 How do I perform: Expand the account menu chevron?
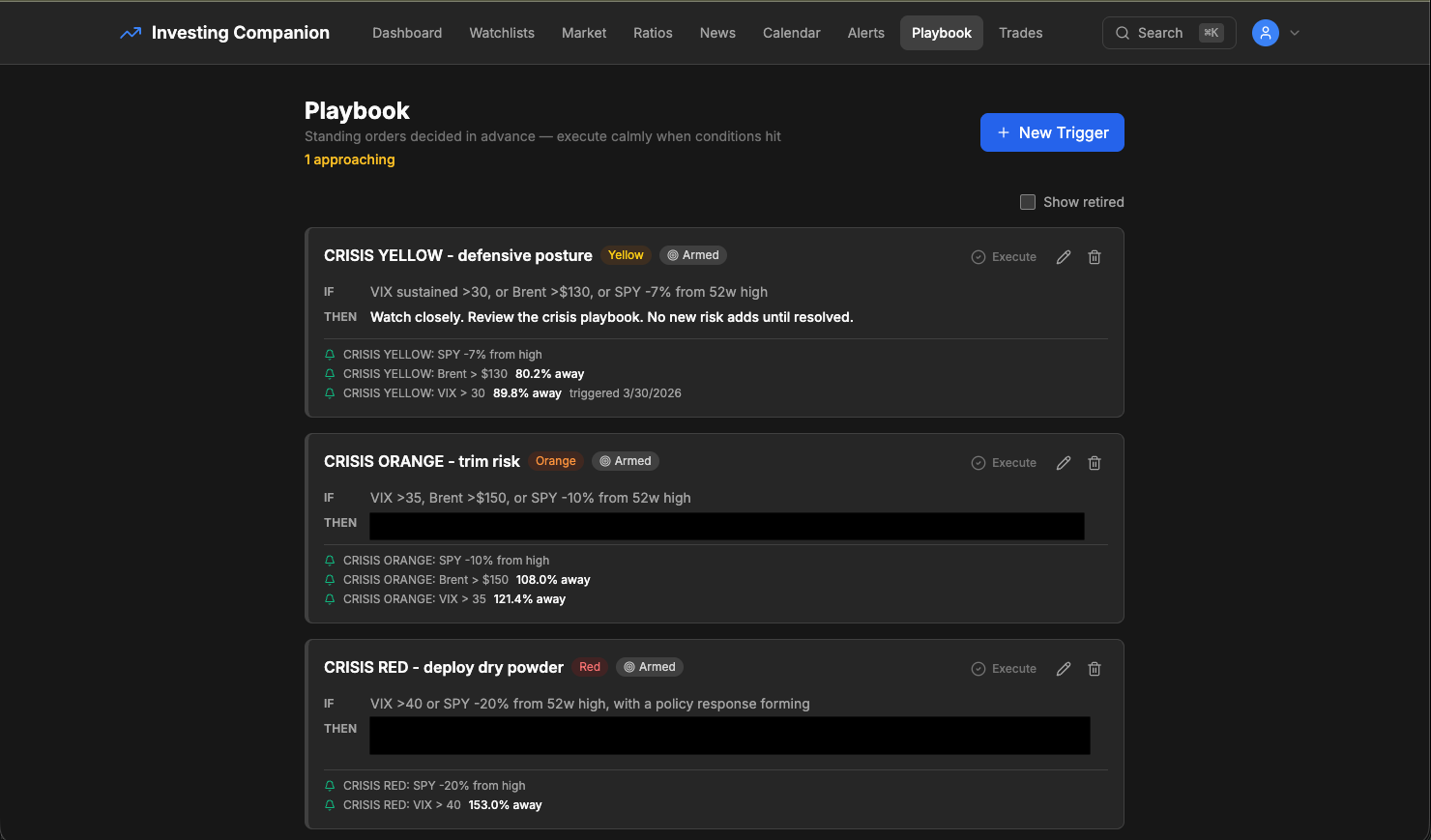pos(1295,33)
